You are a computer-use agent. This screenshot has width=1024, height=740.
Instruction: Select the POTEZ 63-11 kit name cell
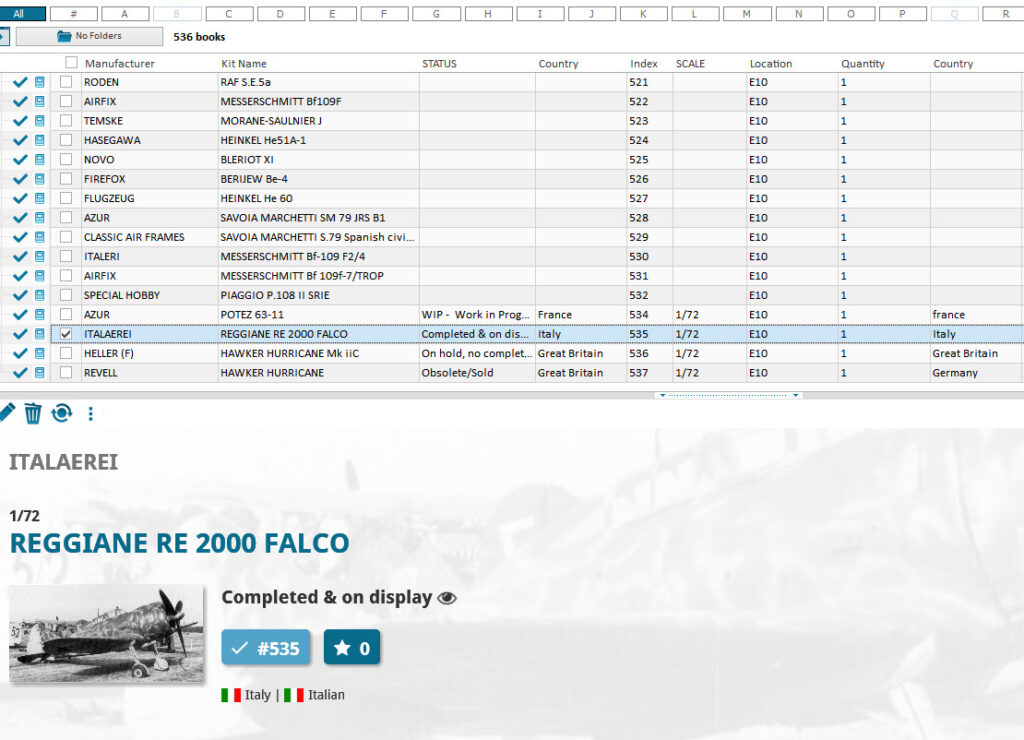319,315
